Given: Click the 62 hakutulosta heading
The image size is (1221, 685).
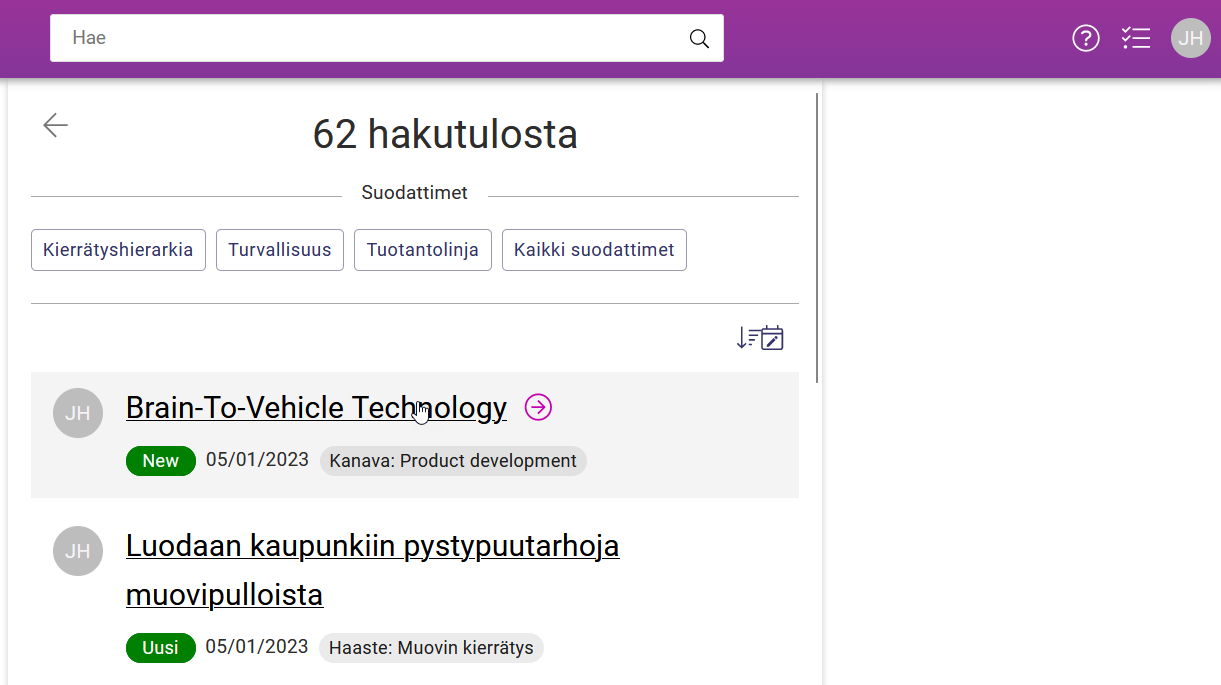Looking at the screenshot, I should pyautogui.click(x=445, y=134).
